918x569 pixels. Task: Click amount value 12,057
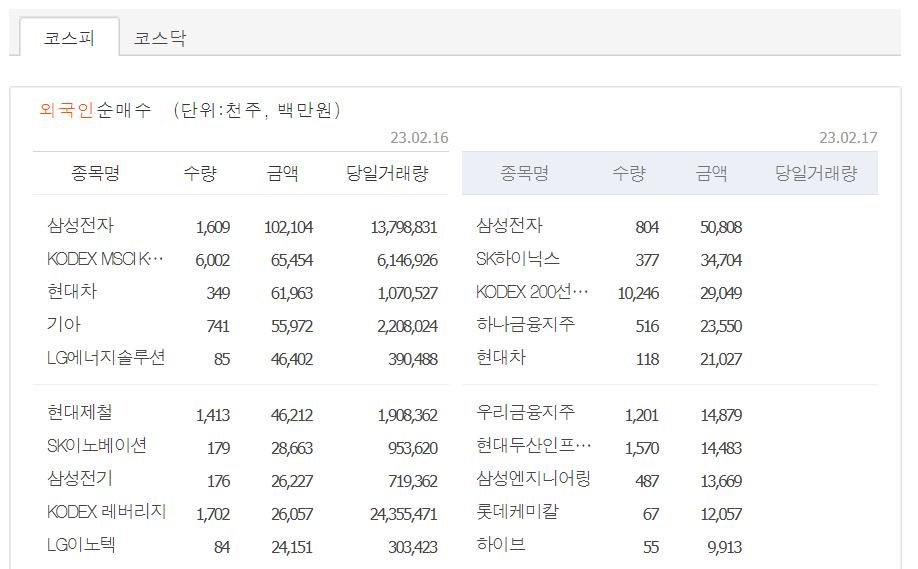pos(721,514)
